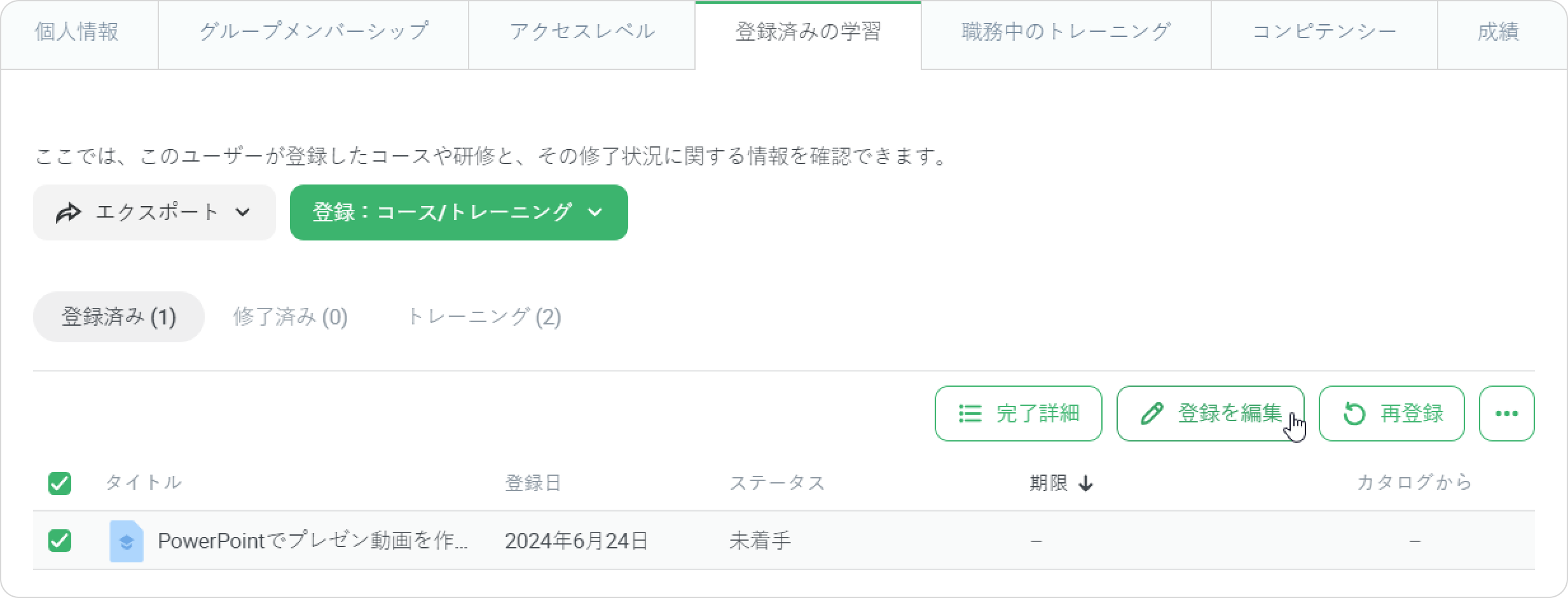The image size is (1568, 598).
Task: Show the 修了済み (0) list
Action: (290, 317)
